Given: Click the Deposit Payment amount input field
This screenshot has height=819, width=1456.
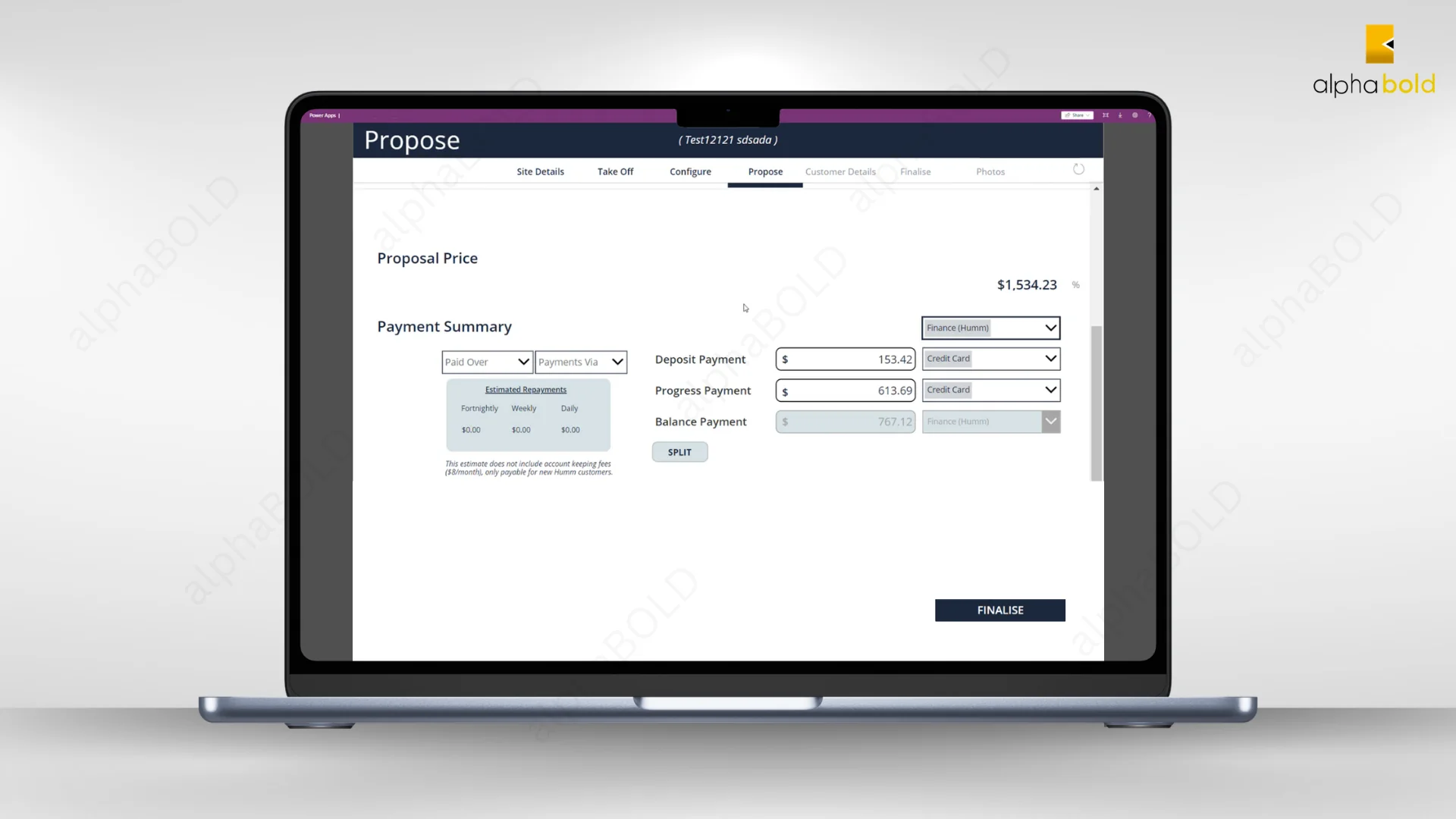Looking at the screenshot, I should coord(845,358).
